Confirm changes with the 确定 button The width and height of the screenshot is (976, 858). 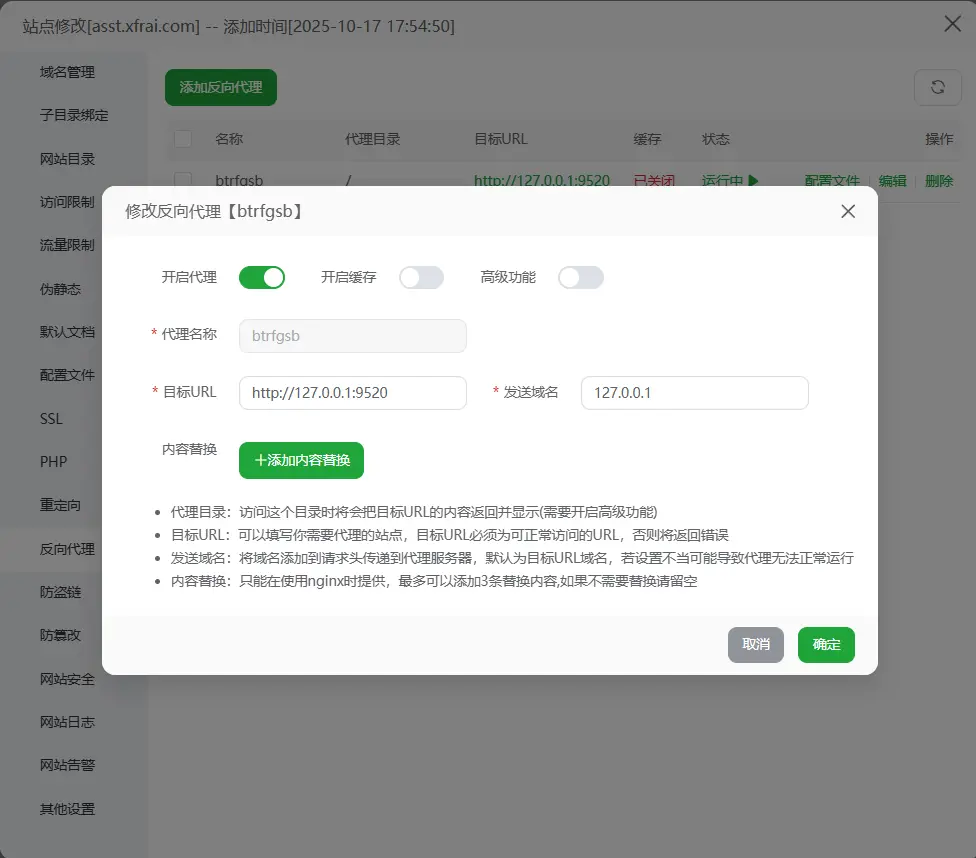click(826, 645)
